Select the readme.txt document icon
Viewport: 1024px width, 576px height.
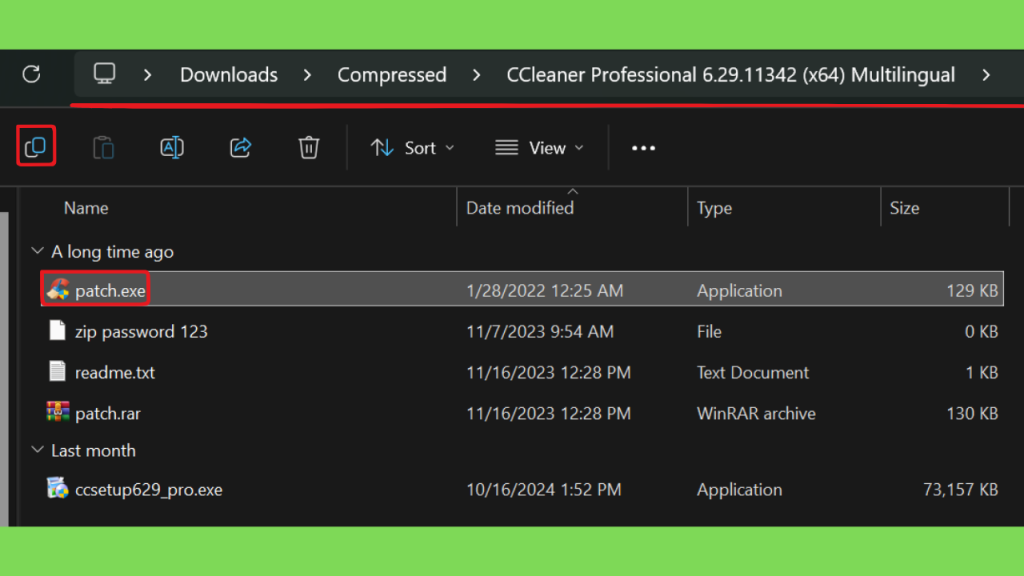click(x=57, y=372)
